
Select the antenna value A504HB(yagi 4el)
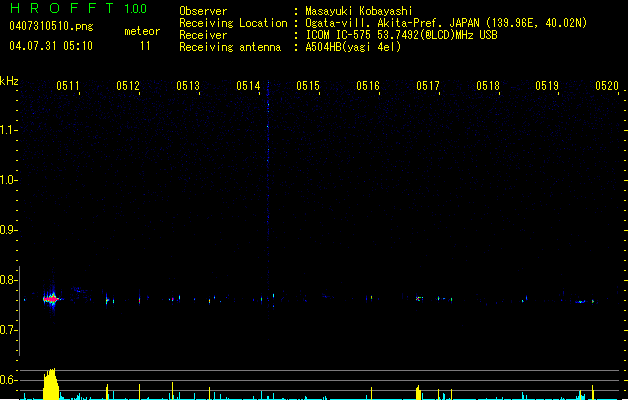click(x=353, y=47)
